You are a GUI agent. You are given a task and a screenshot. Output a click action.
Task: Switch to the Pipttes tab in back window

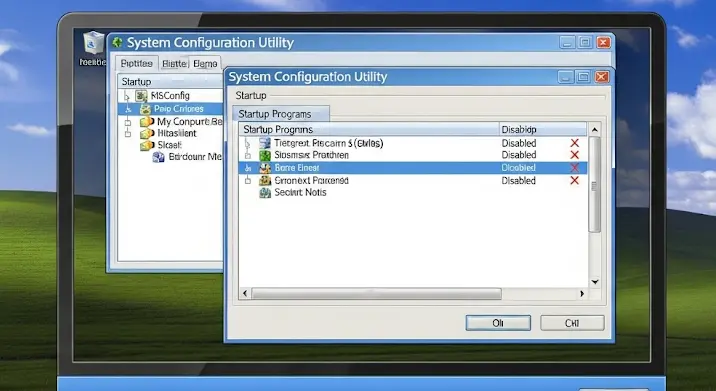[x=137, y=63]
